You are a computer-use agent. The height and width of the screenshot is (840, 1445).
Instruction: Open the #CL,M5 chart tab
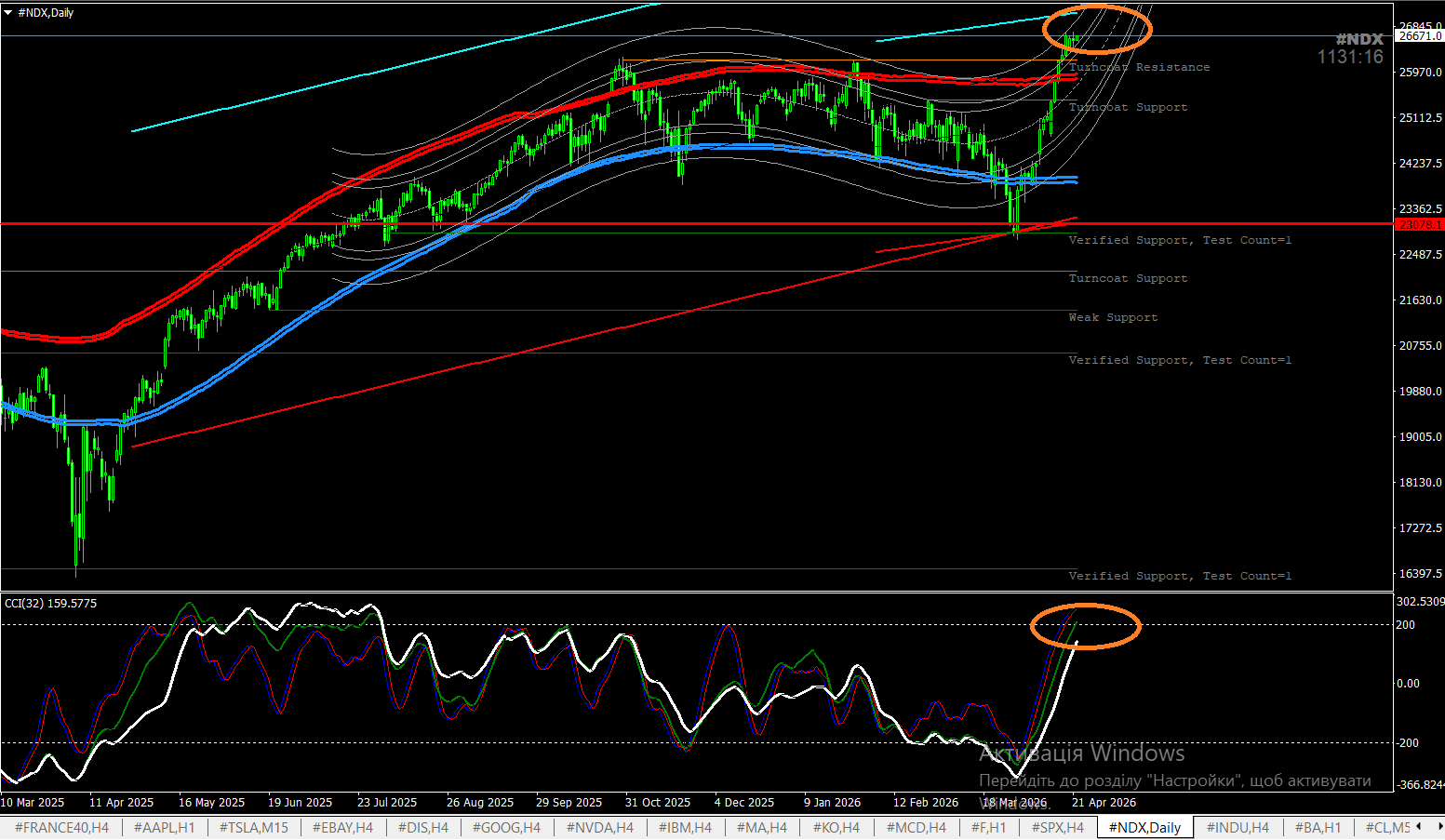[x=1388, y=827]
